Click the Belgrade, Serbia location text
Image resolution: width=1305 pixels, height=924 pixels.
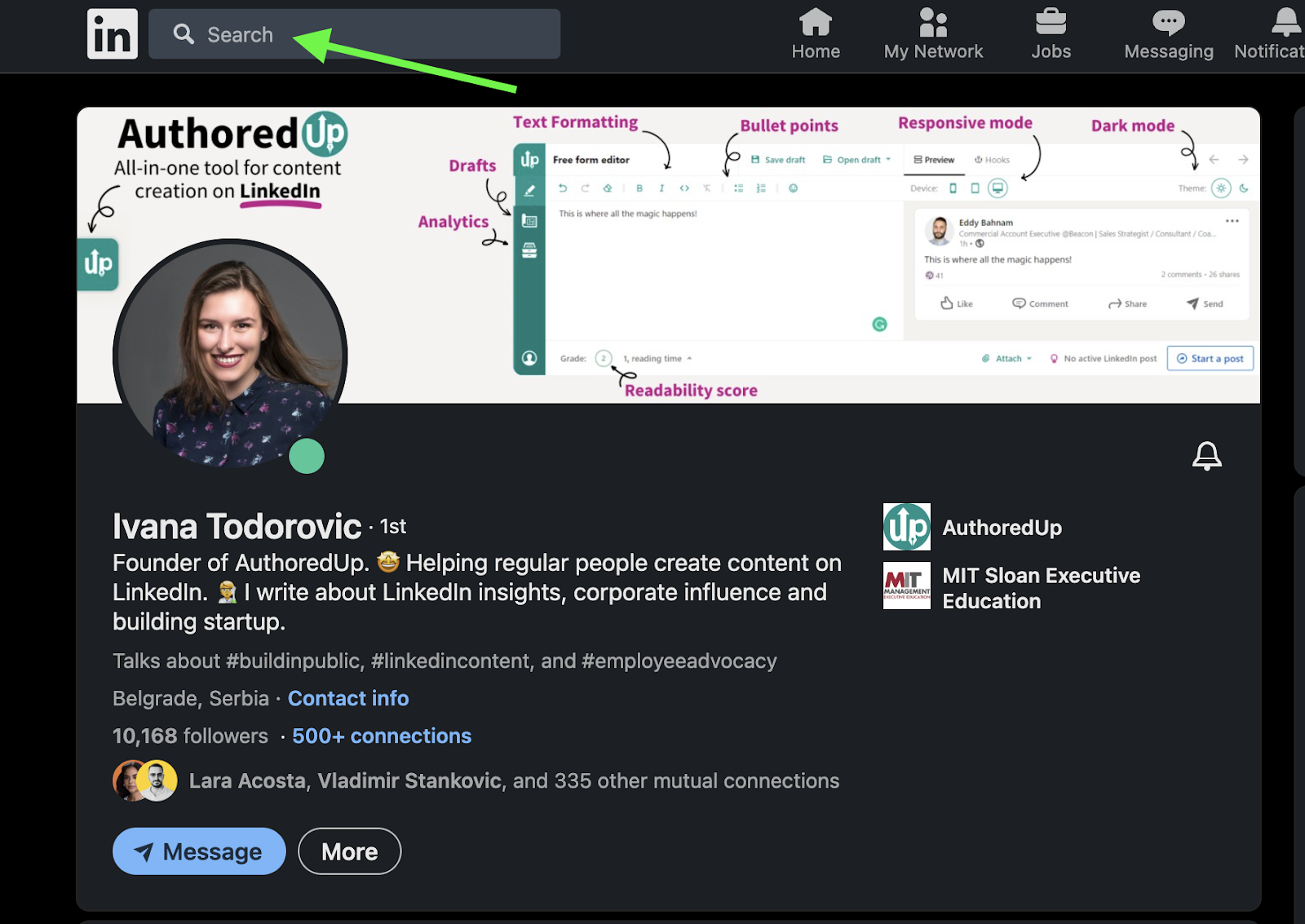click(x=191, y=699)
